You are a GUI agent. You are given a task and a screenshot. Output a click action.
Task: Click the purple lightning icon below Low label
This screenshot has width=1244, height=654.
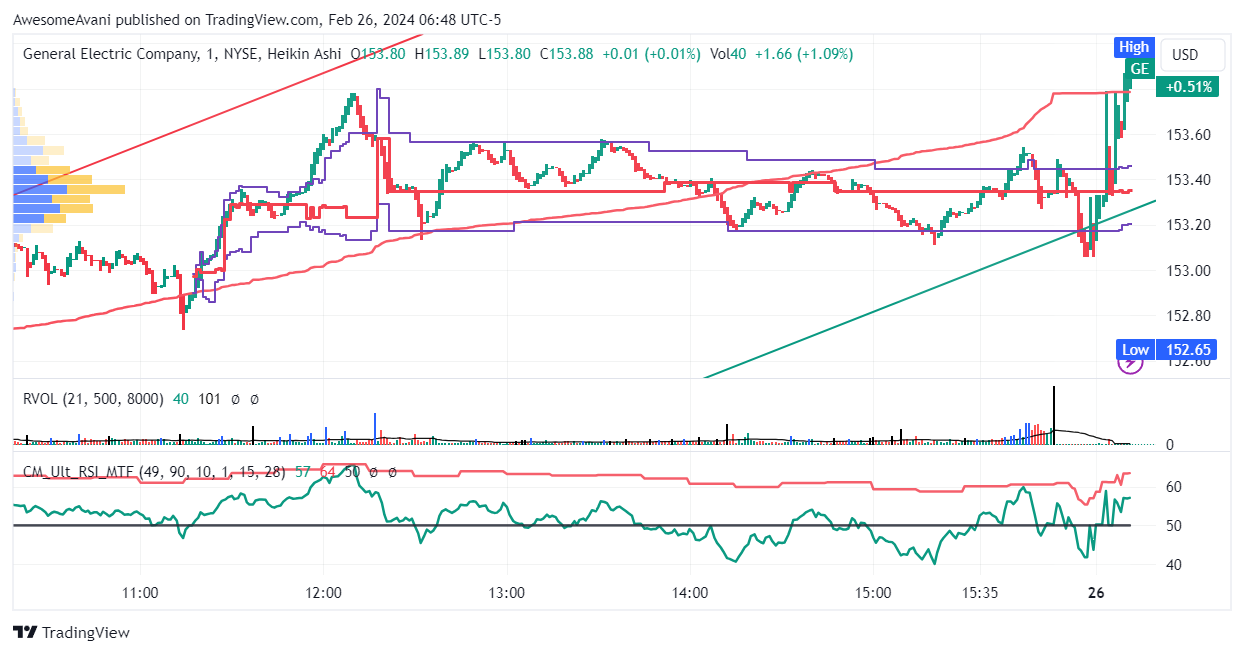click(x=1130, y=361)
